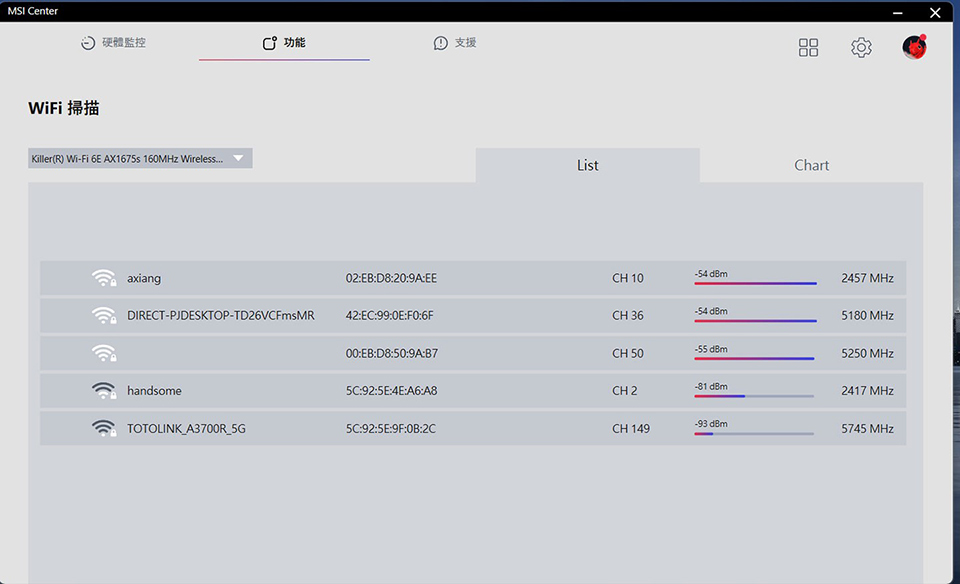Open settings with the gear icon

tap(861, 47)
